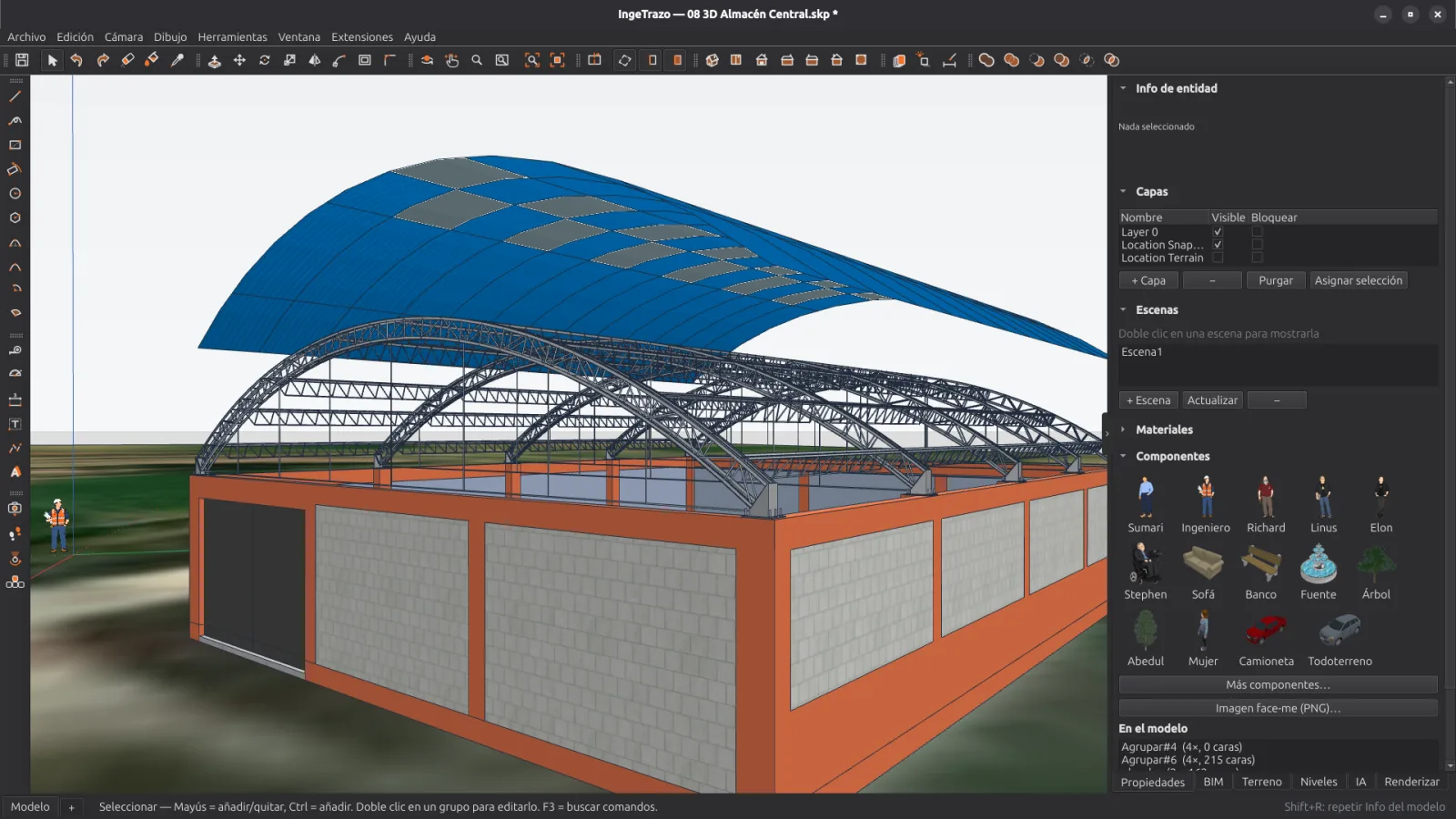The image size is (1456, 819).
Task: Click the Zoom Extents icon
Action: 532,60
